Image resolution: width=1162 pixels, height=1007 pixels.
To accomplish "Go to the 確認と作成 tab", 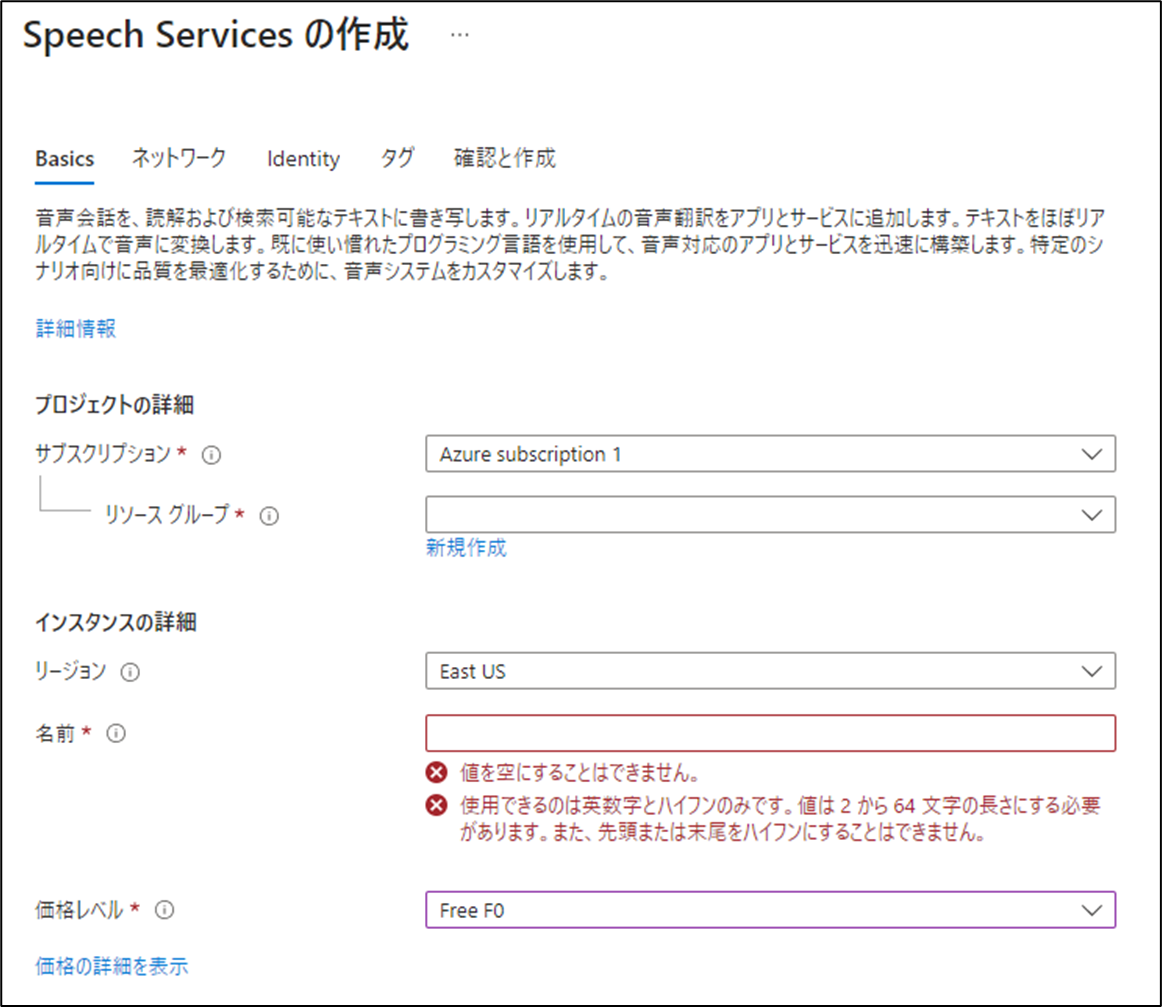I will tap(505, 158).
